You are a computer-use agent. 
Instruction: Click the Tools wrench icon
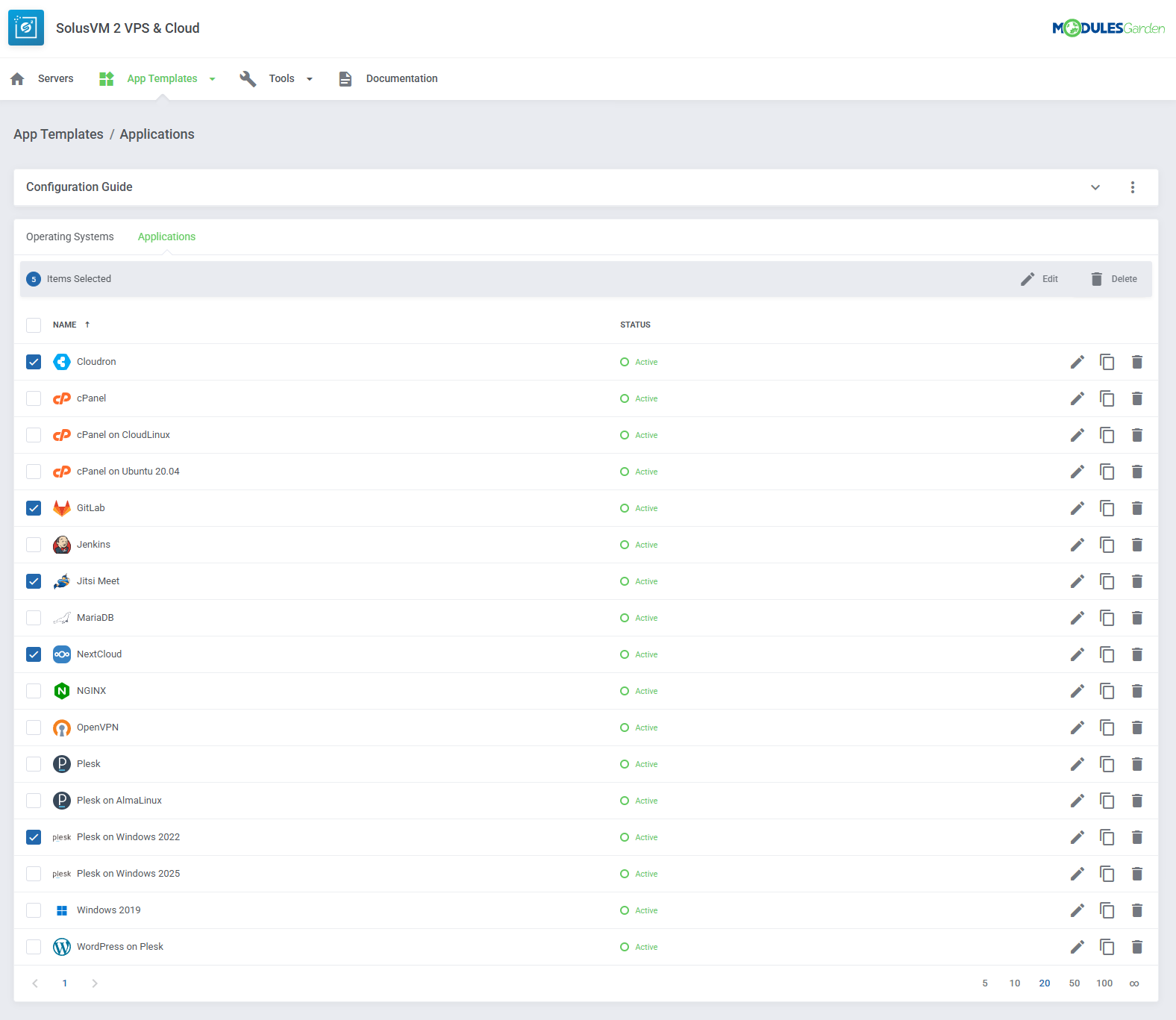pyautogui.click(x=248, y=78)
